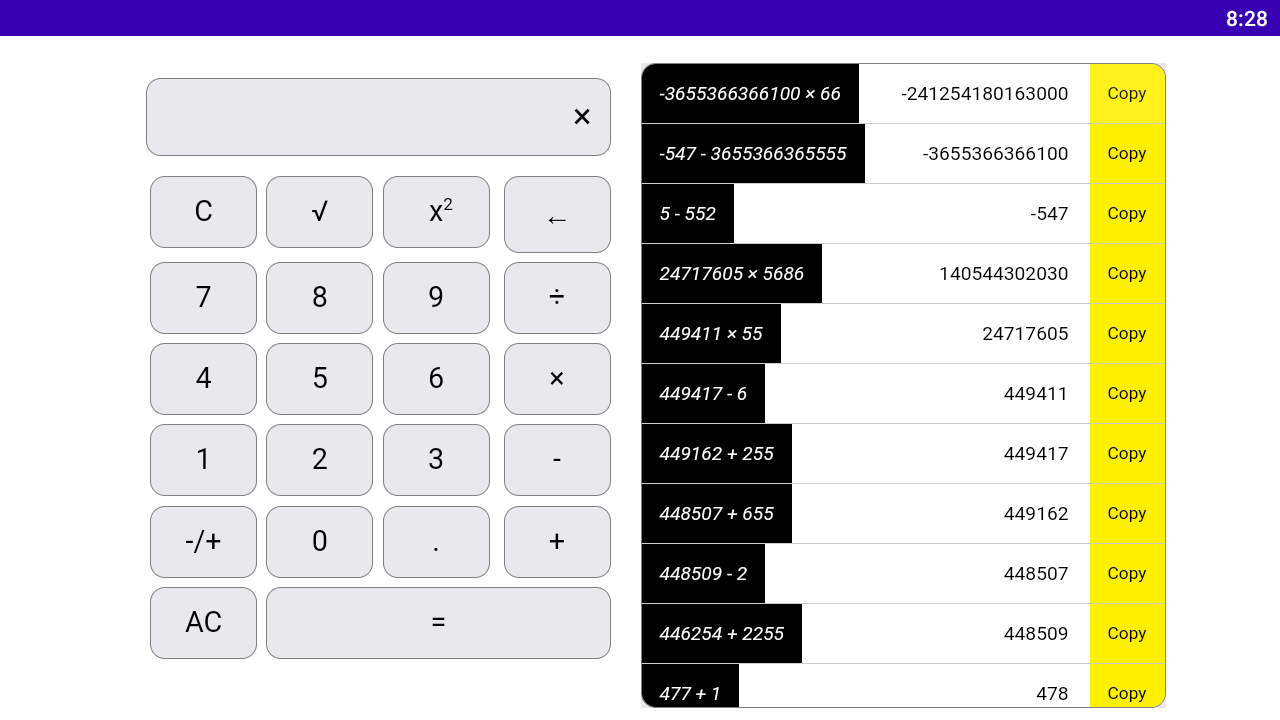Select the history entry 448509 - 2
The image size is (1280, 720).
[x=703, y=573]
